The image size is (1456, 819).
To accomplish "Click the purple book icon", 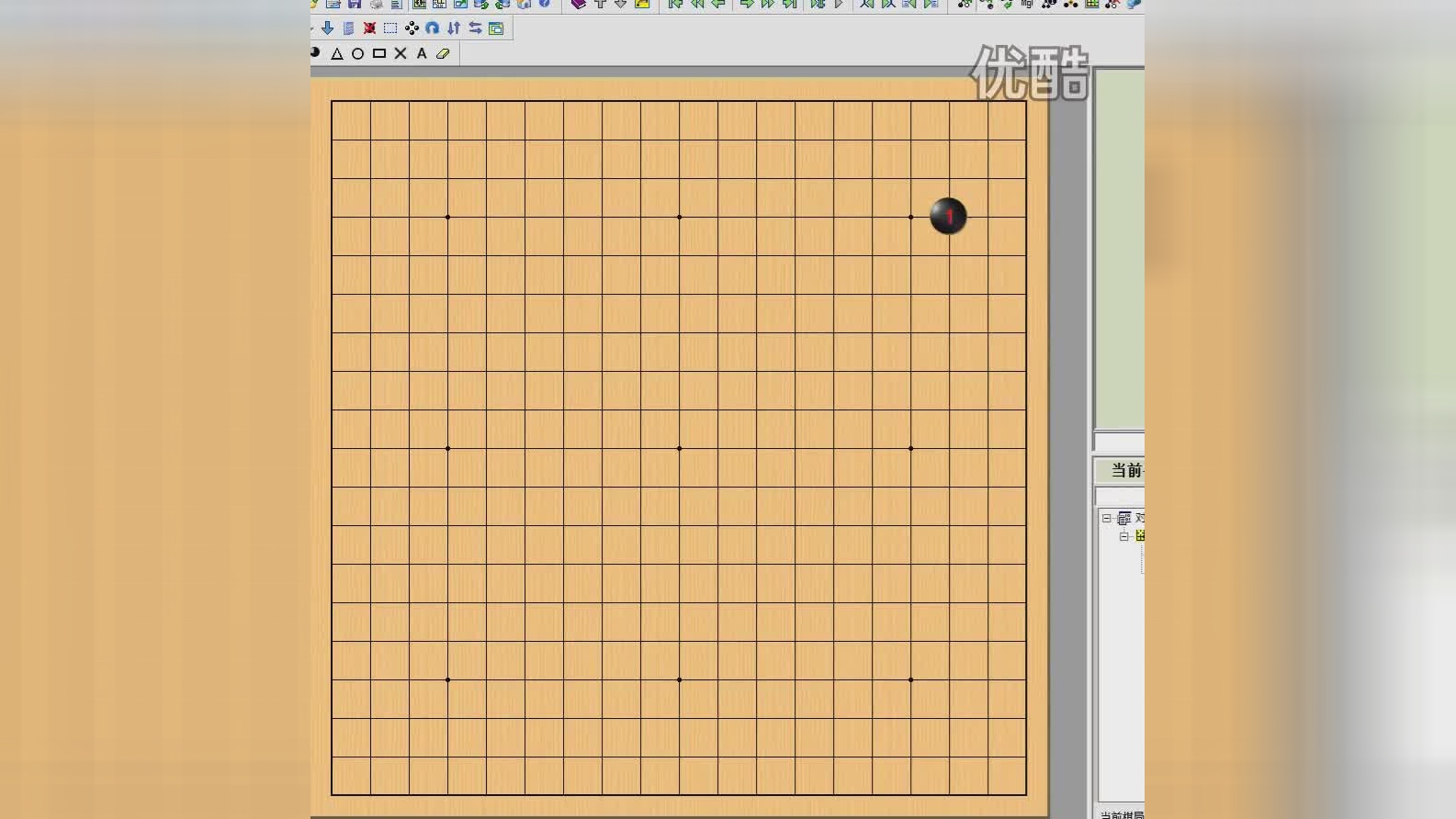I will point(579,4).
